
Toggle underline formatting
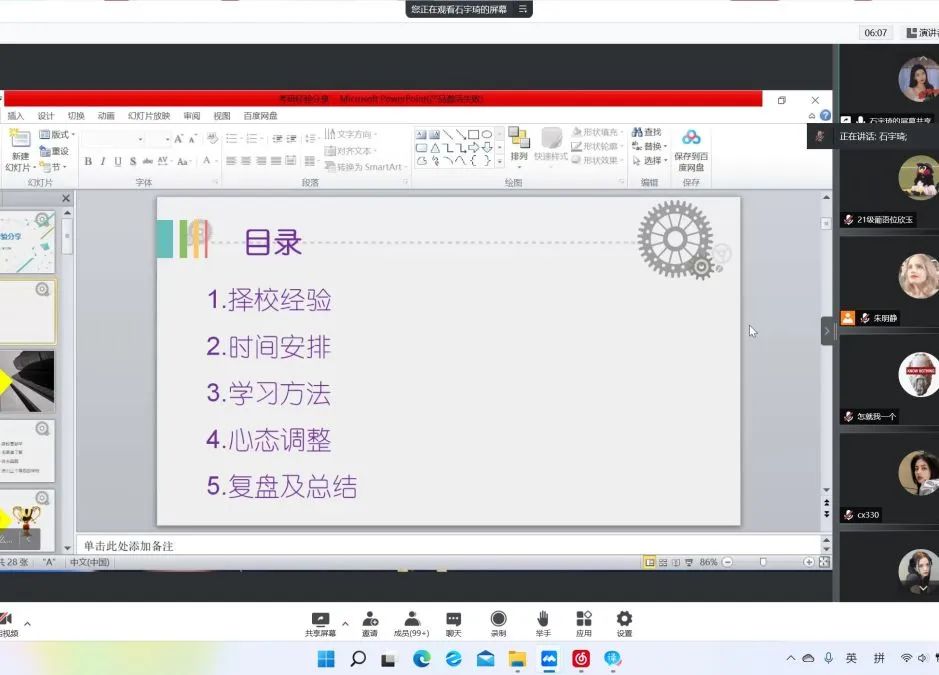(x=118, y=161)
